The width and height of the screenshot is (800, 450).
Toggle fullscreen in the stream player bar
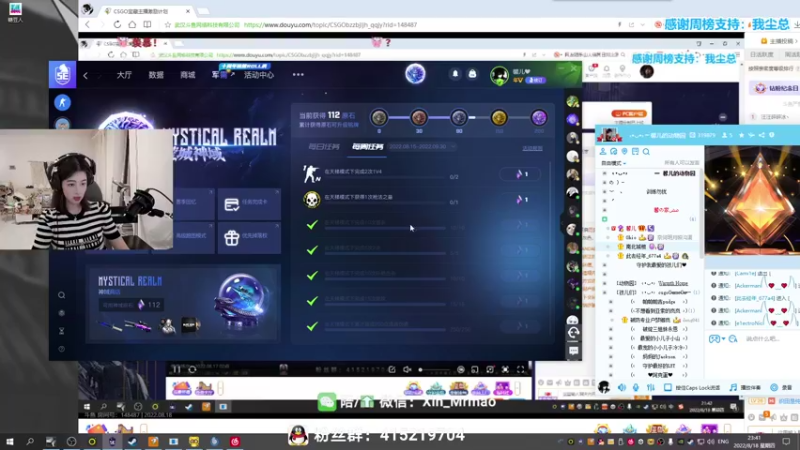pos(520,369)
